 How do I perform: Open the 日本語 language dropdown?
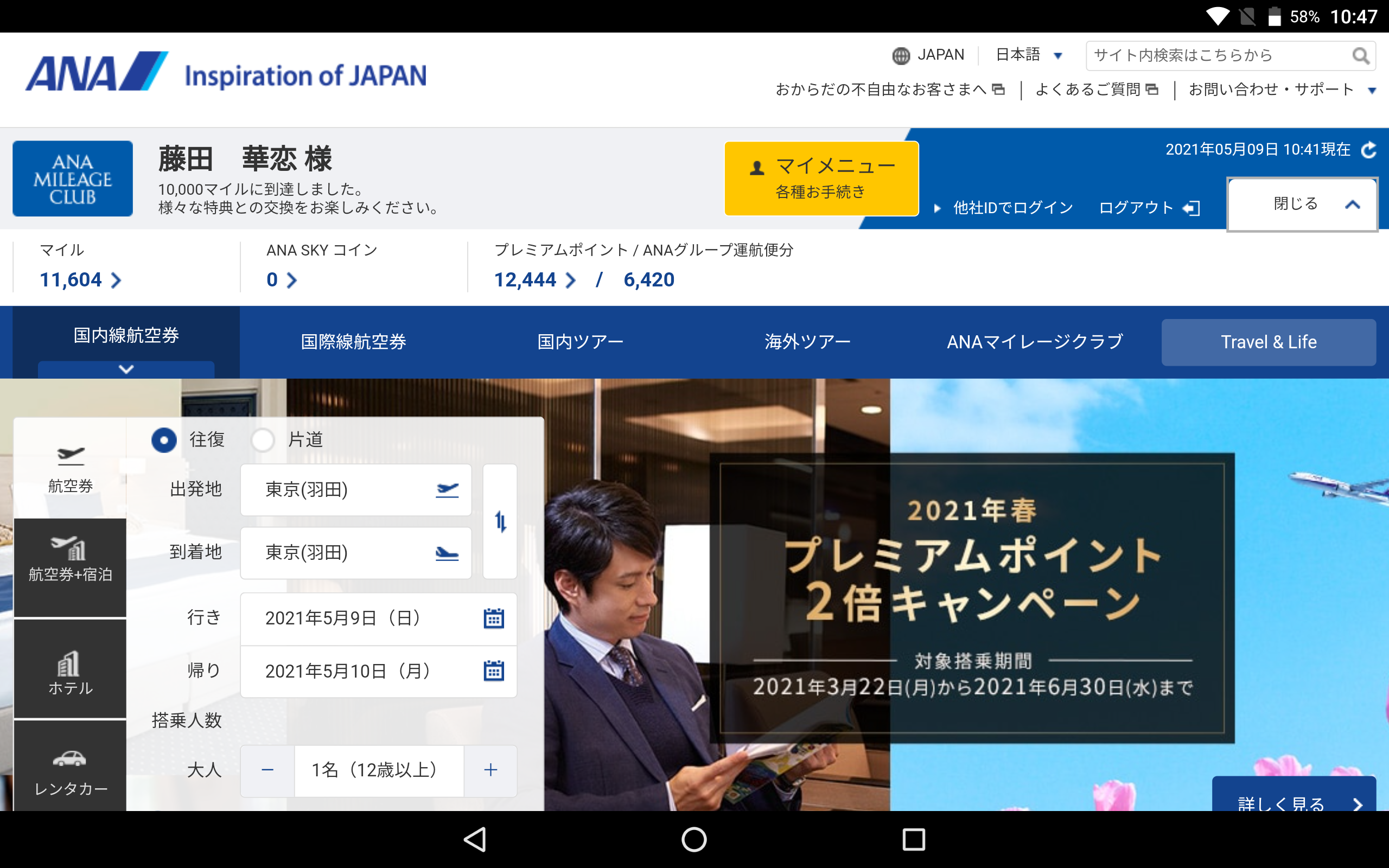(x=1028, y=55)
